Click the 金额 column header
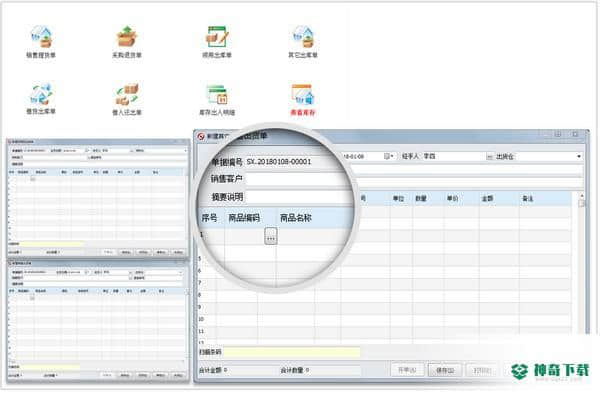 coord(487,198)
